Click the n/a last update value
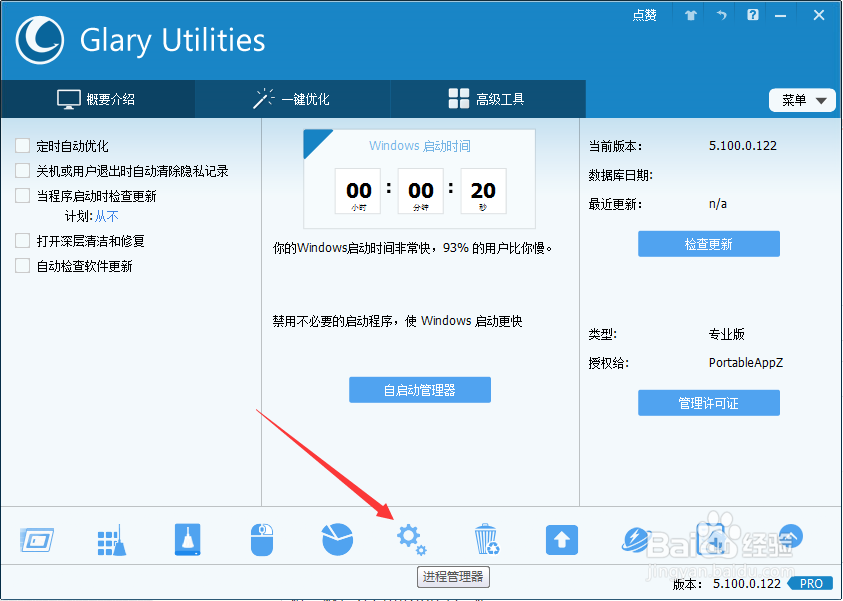The width and height of the screenshot is (843, 601). (x=718, y=204)
